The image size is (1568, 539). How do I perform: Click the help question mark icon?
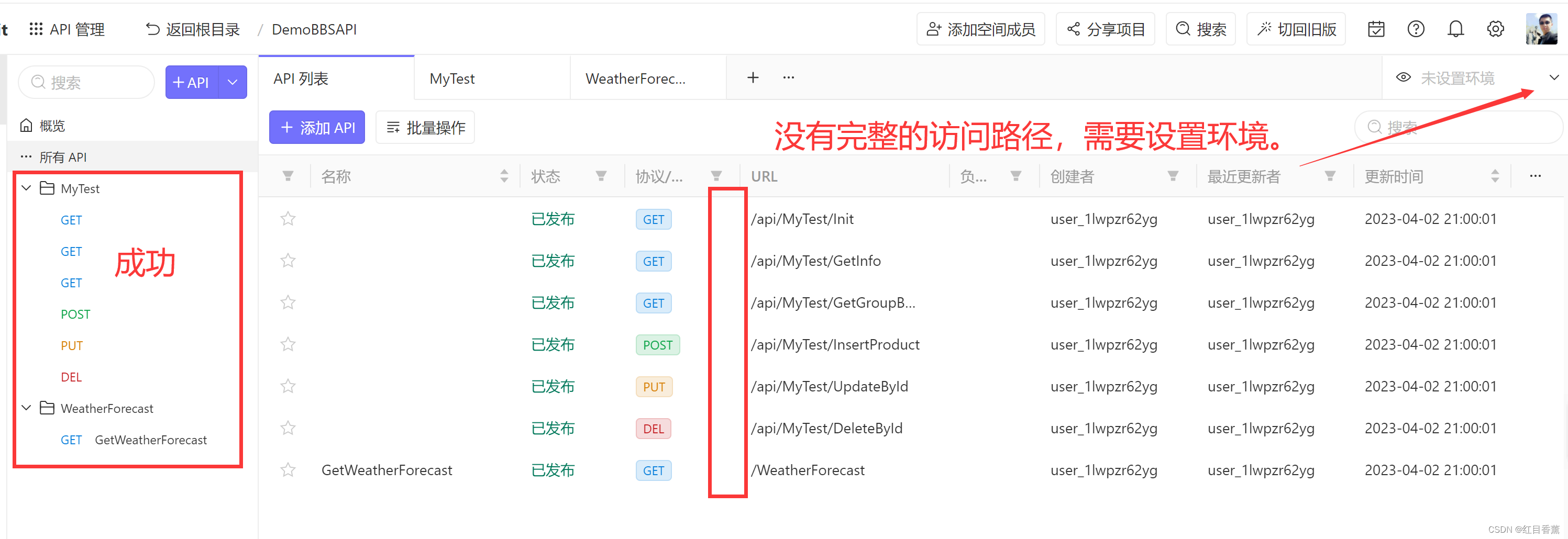coord(1416,29)
